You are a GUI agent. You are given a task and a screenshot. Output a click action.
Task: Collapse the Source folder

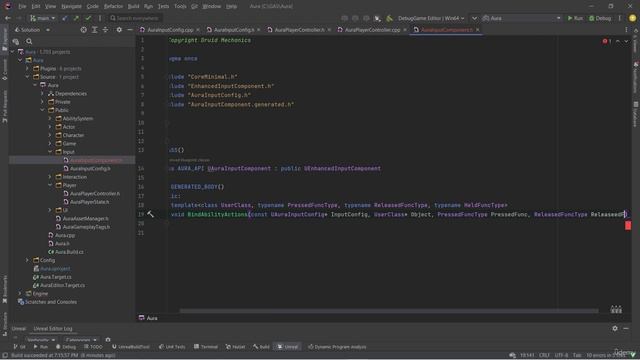[27, 77]
